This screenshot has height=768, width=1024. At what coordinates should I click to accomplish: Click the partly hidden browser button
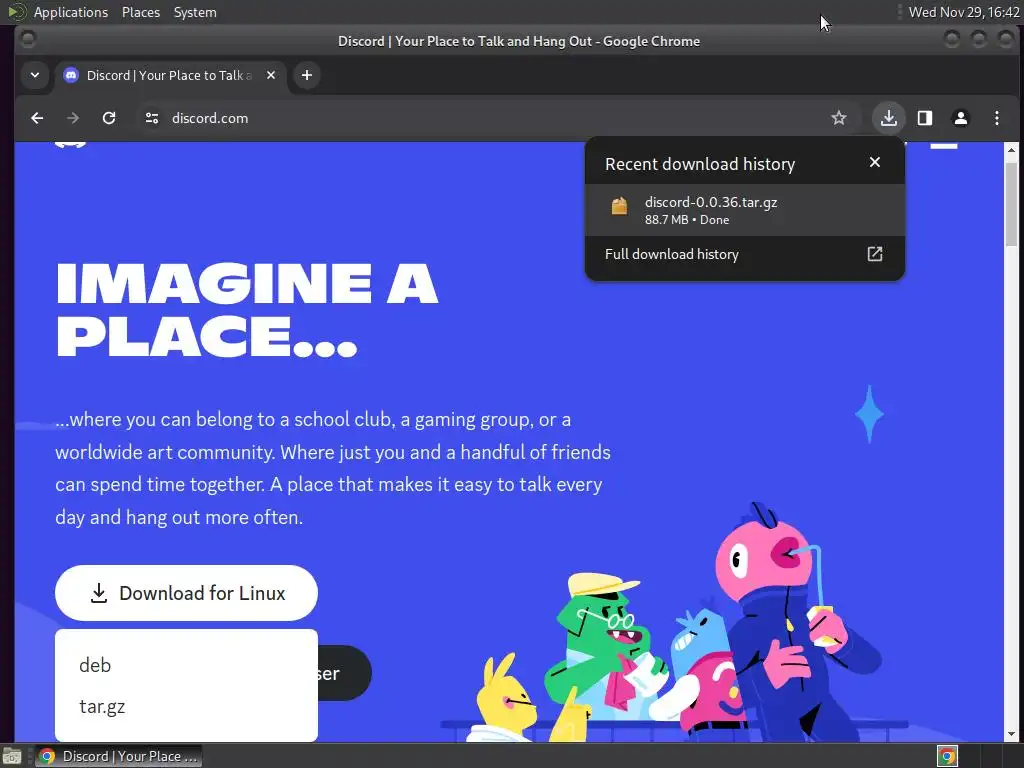point(344,673)
